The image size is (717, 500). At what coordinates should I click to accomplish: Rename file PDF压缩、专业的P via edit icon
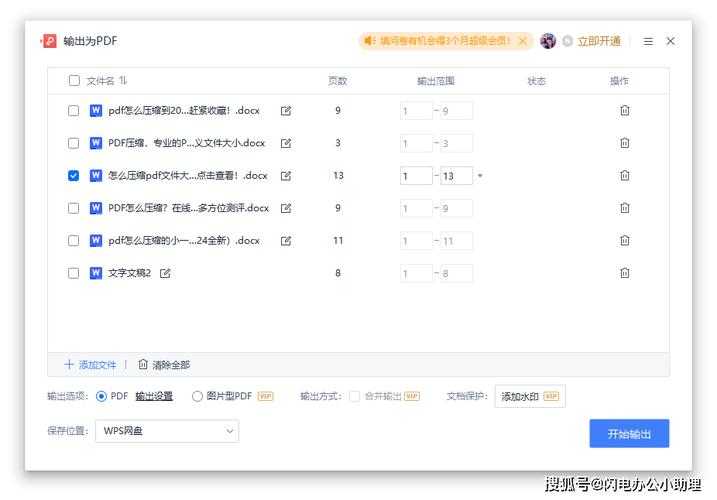[x=286, y=143]
